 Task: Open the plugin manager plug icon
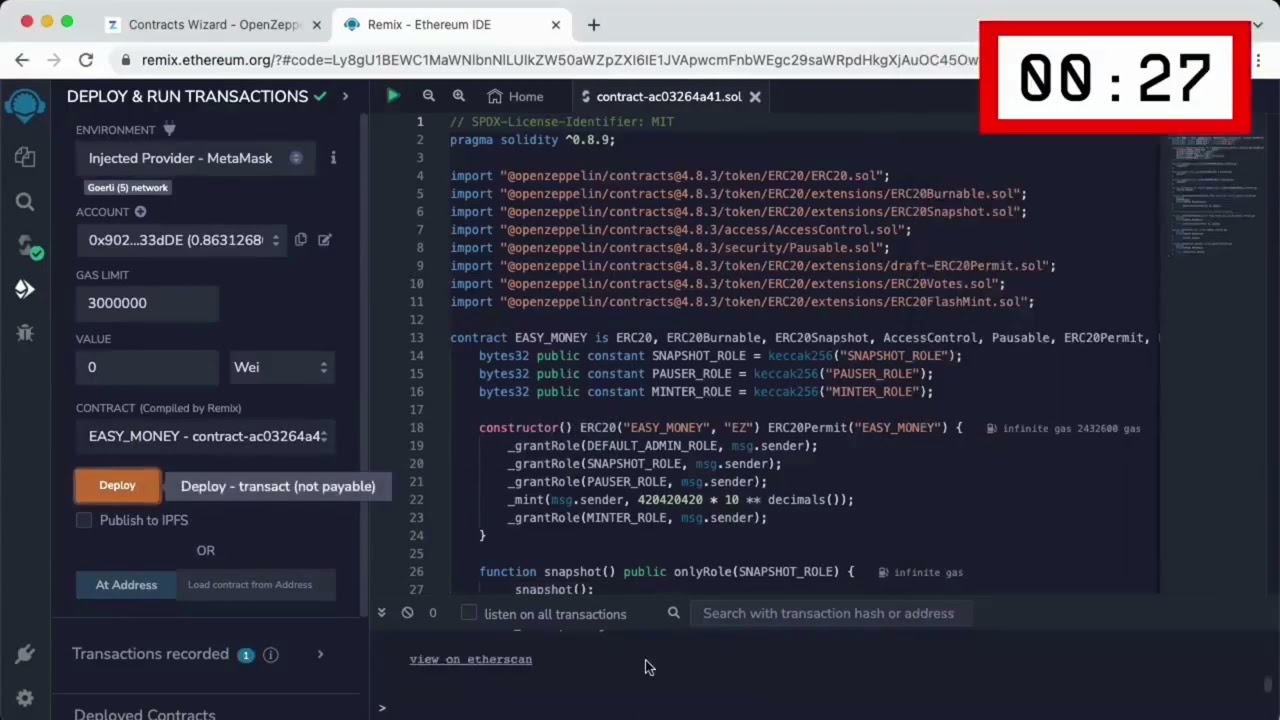(x=25, y=654)
